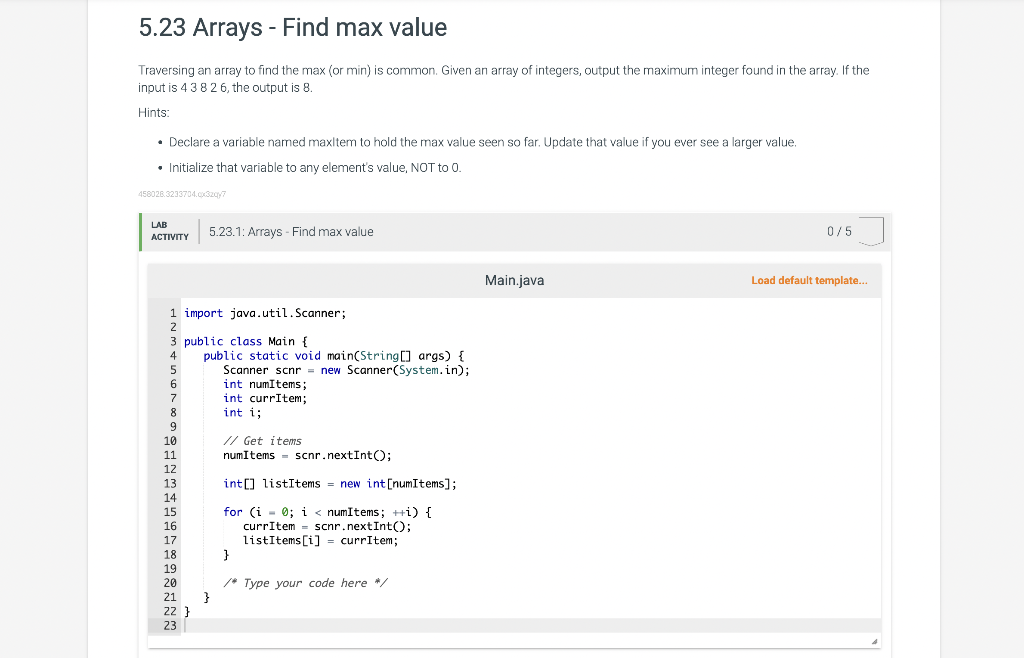Click line number 15 in gutter
The image size is (1024, 658).
(x=170, y=512)
